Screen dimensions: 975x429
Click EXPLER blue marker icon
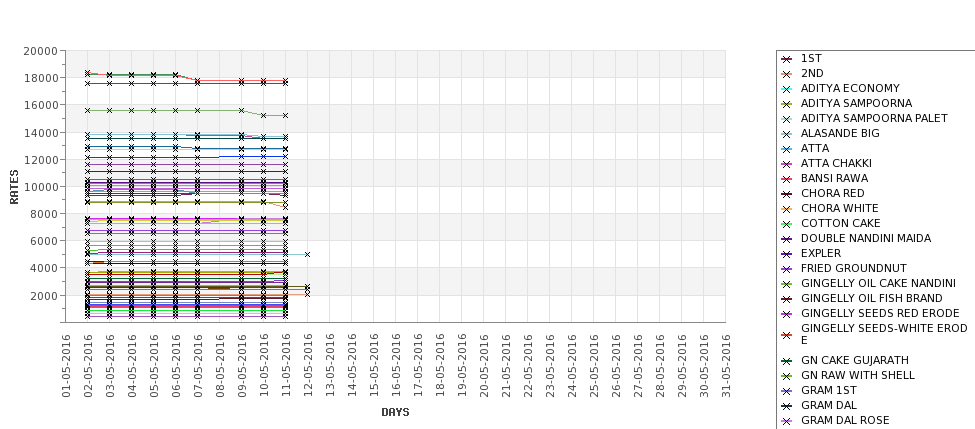click(x=787, y=254)
